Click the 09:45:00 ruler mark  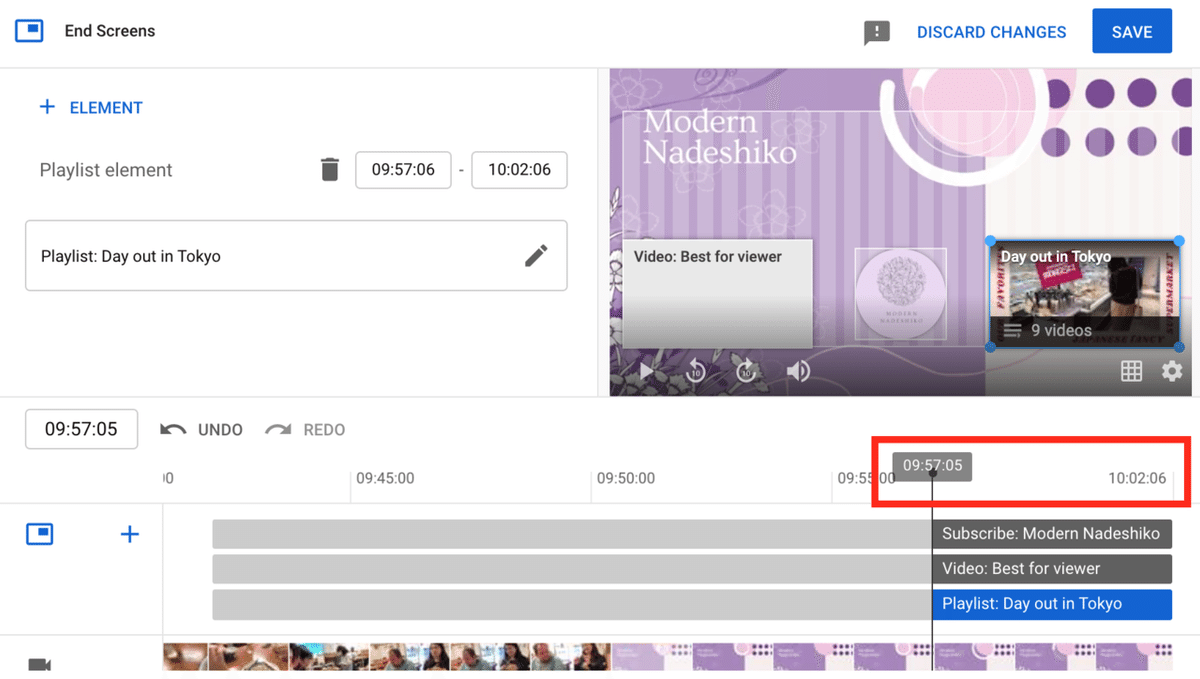click(385, 478)
